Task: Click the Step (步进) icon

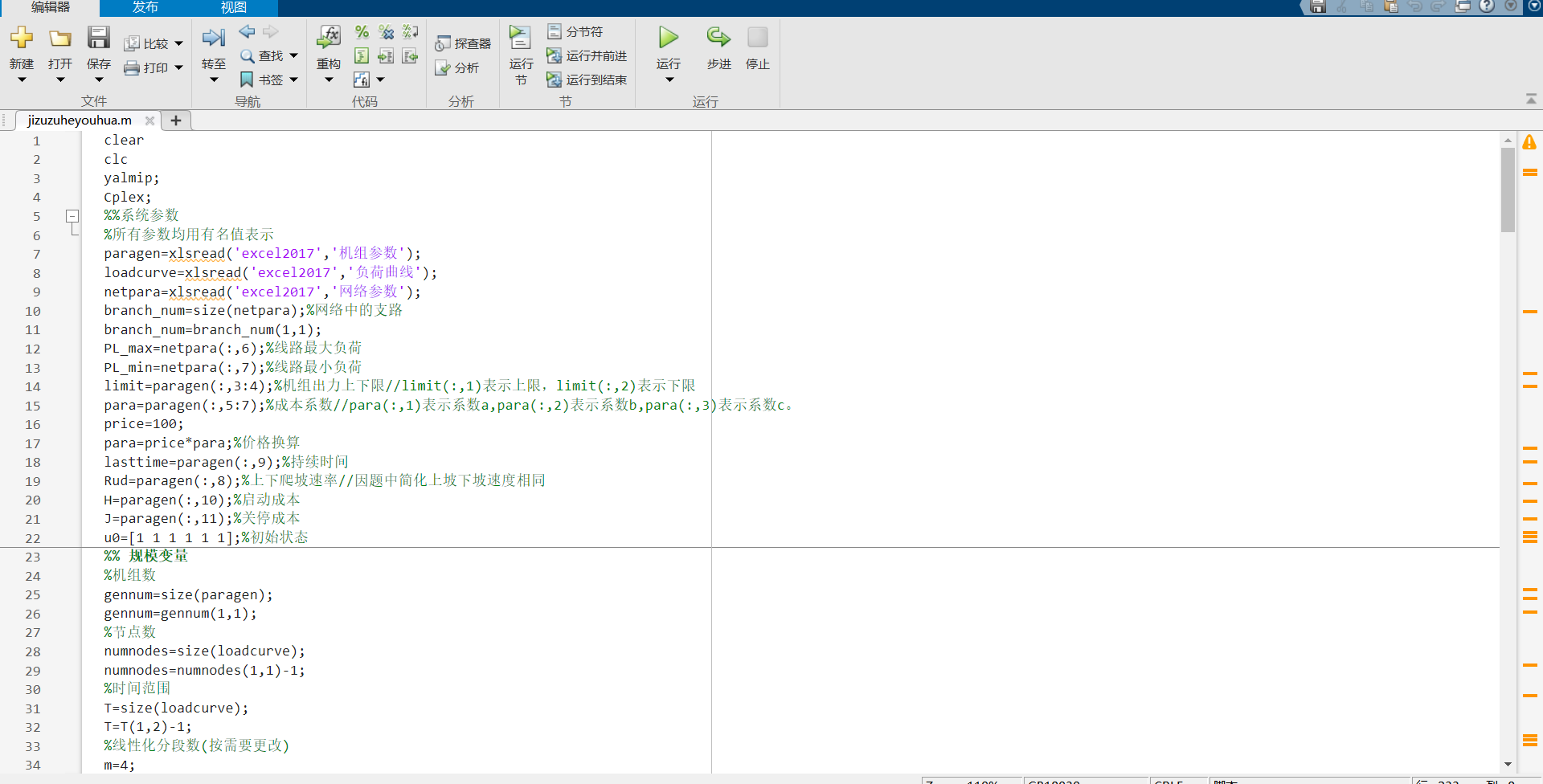Action: coord(718,38)
